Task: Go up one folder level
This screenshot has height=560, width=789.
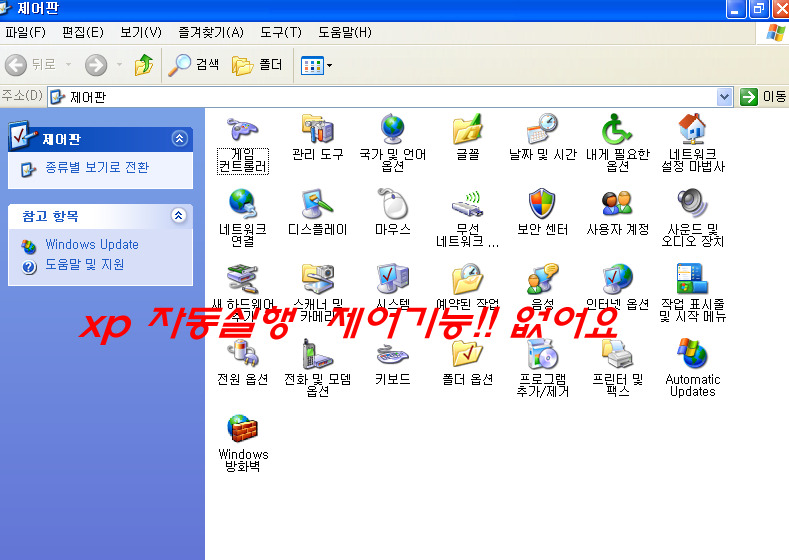Action: (144, 65)
